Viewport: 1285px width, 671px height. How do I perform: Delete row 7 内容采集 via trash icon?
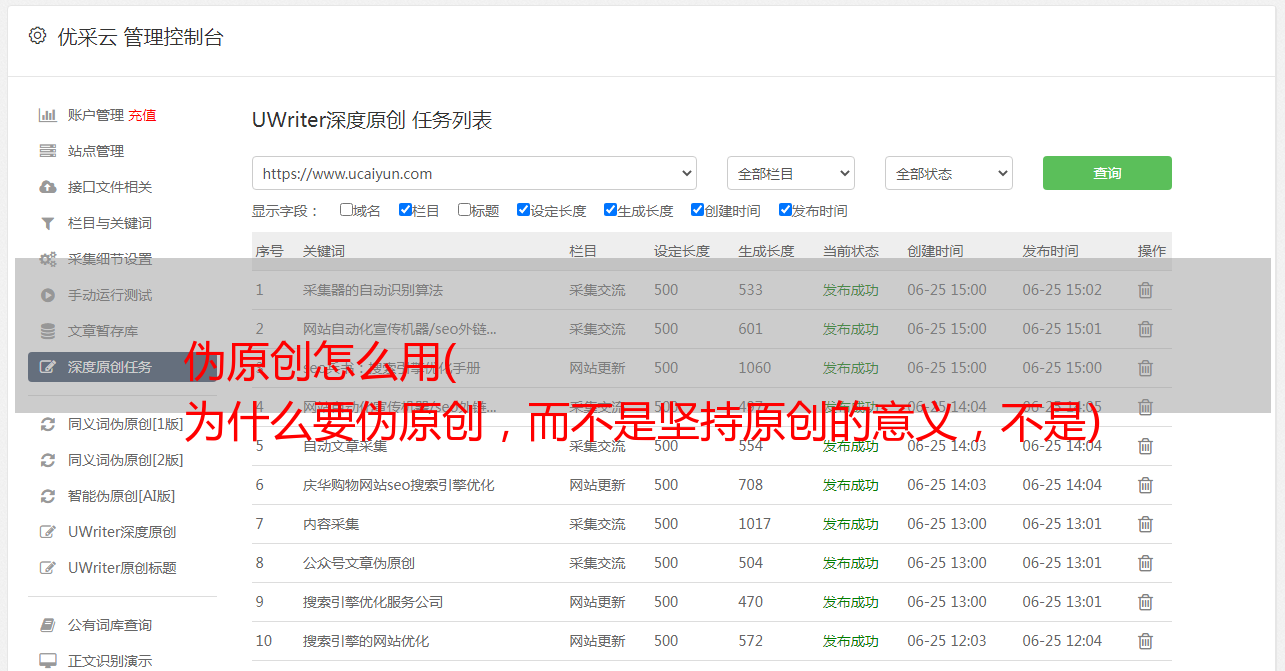[1145, 524]
